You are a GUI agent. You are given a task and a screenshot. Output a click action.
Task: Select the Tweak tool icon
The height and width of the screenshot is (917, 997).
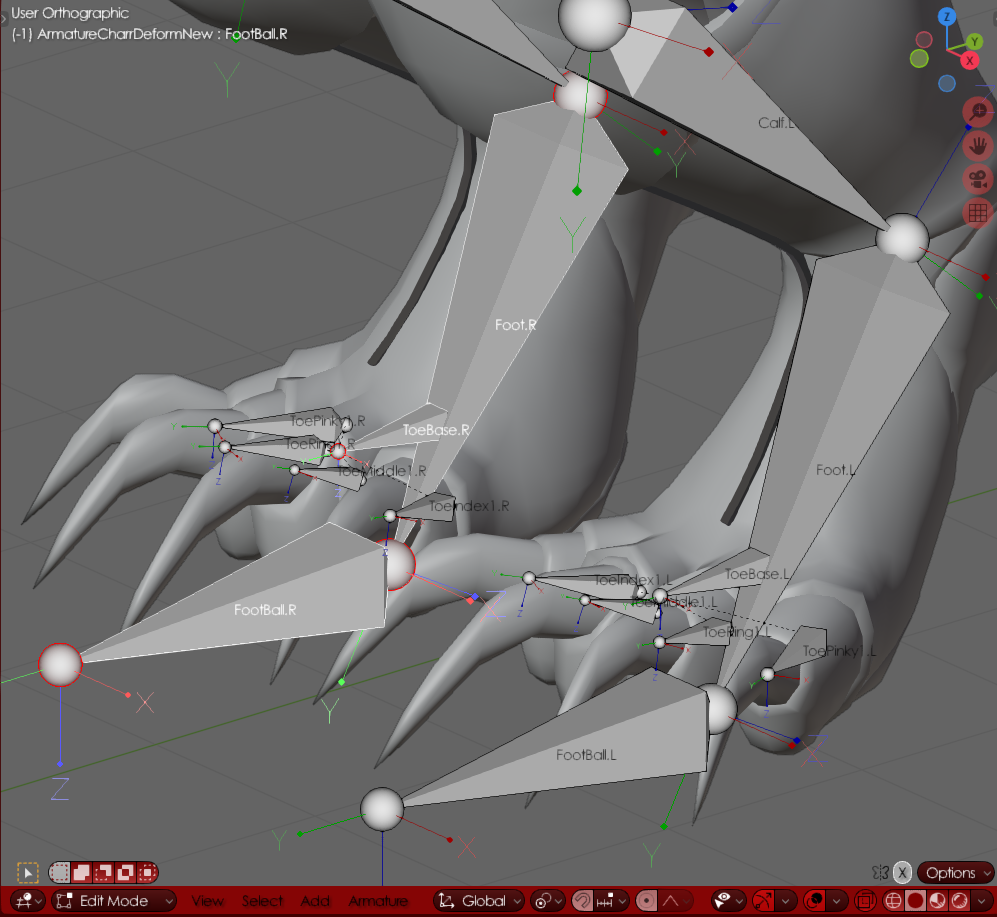[x=27, y=873]
